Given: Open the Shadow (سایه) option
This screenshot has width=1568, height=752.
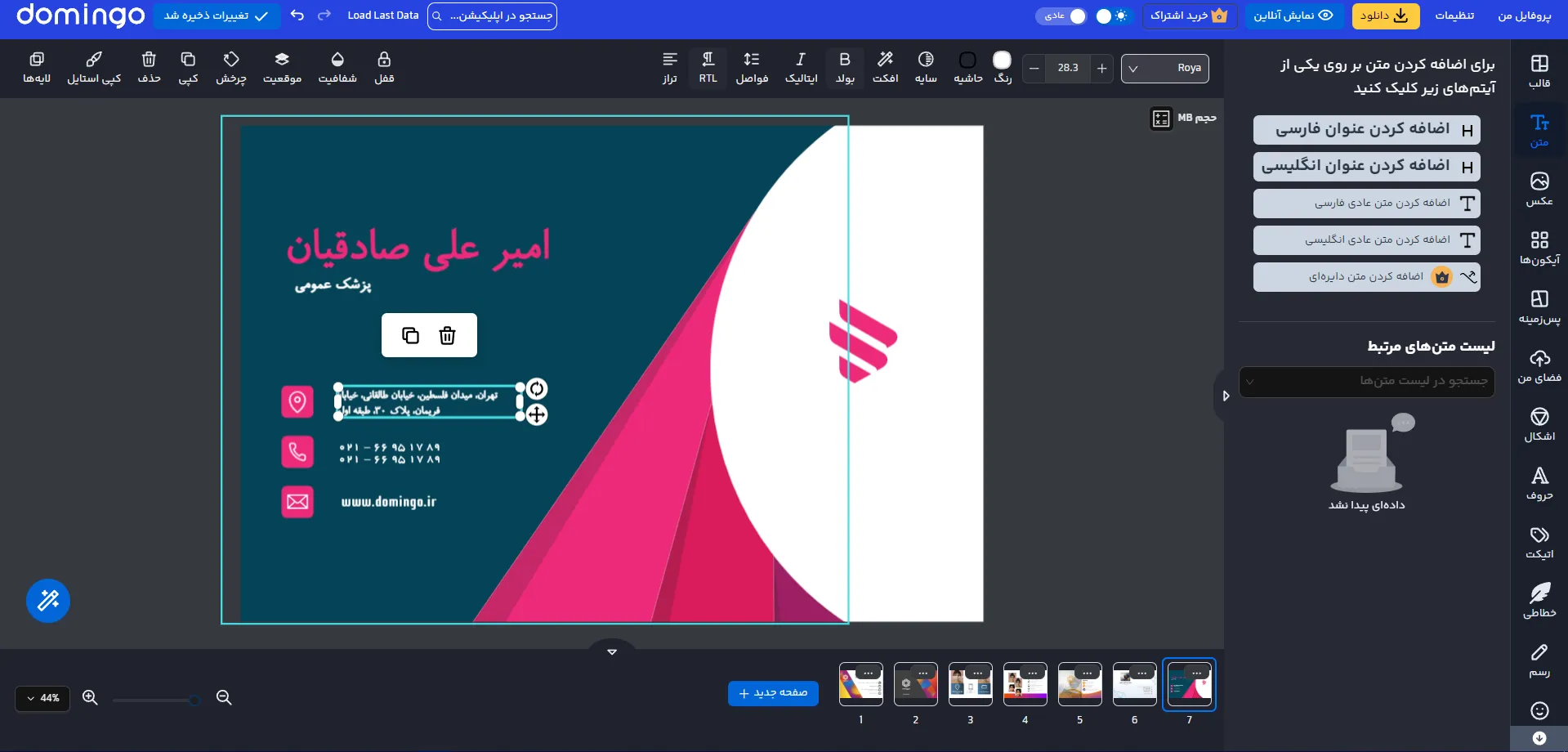Looking at the screenshot, I should [926, 68].
